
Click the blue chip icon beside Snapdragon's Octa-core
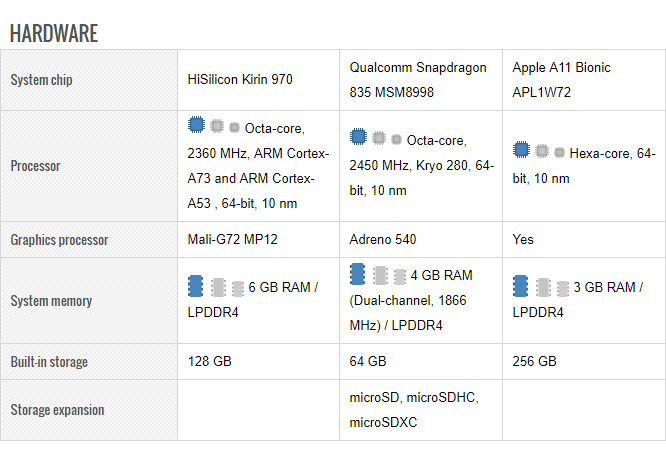[x=358, y=137]
